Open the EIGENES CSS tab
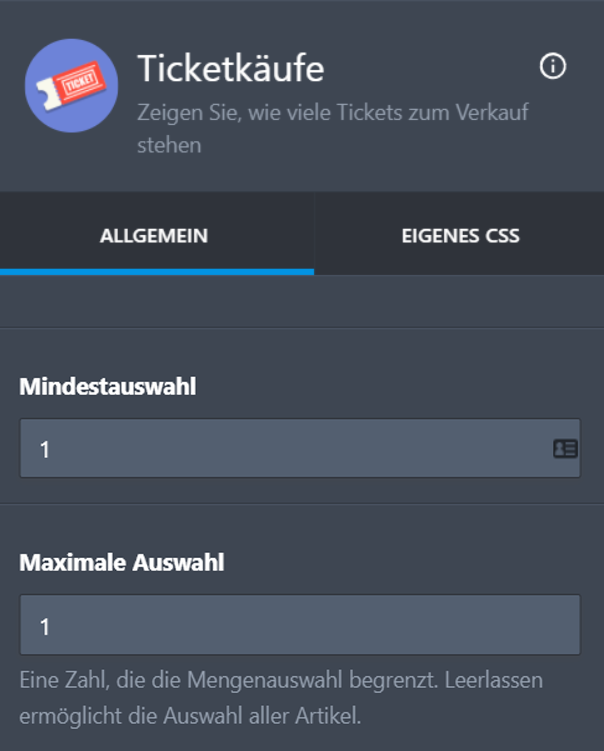This screenshot has height=751, width=604. tap(460, 237)
